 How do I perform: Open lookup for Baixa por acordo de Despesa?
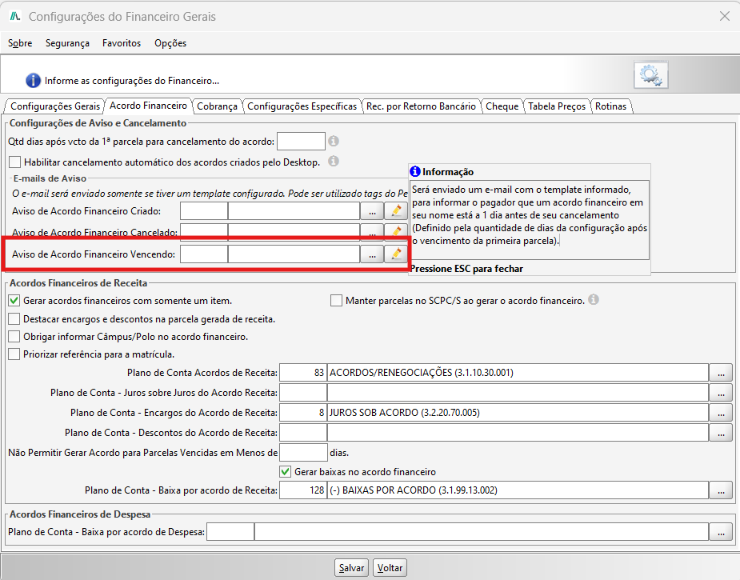coord(721,531)
